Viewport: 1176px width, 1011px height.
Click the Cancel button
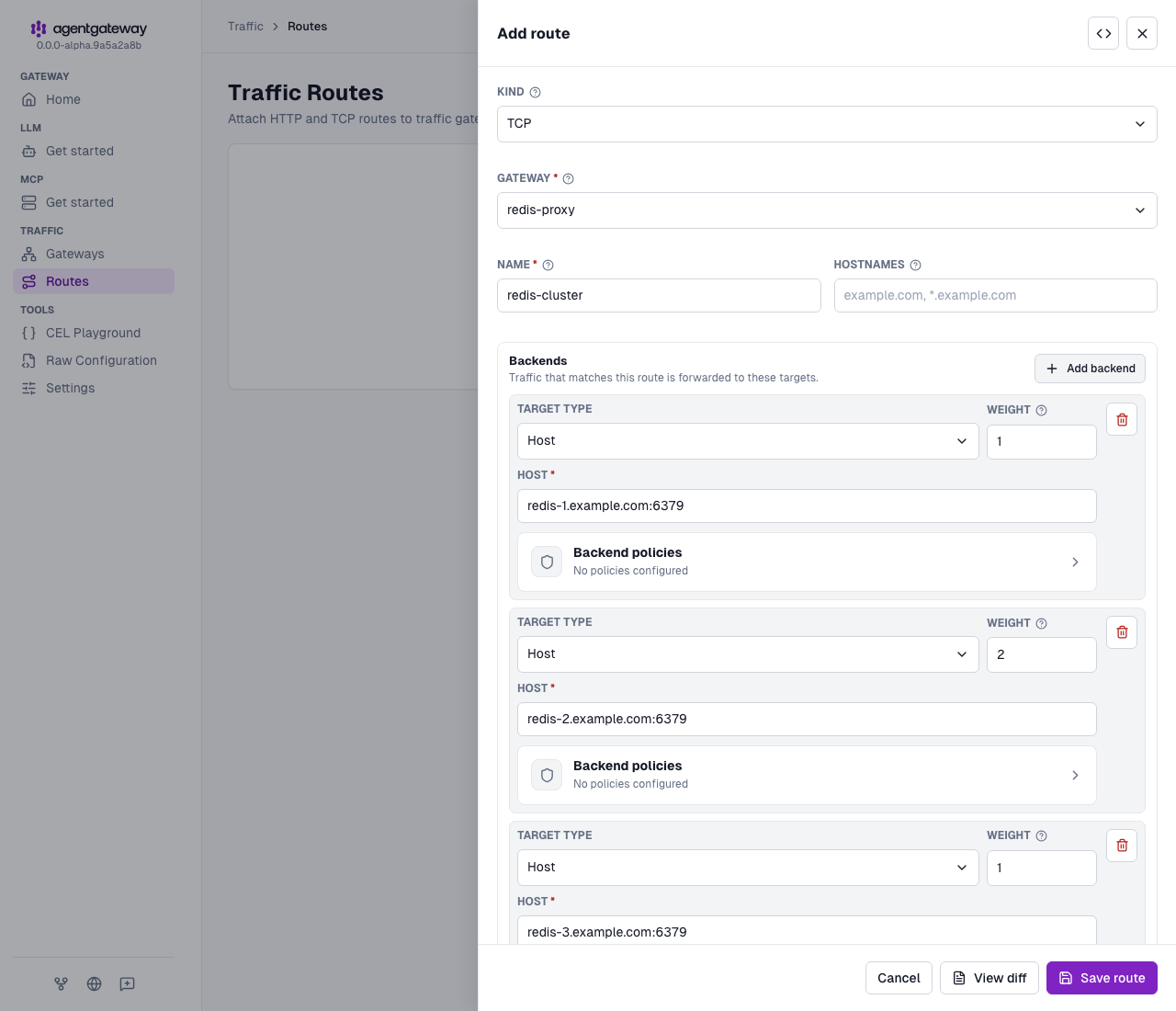899,978
